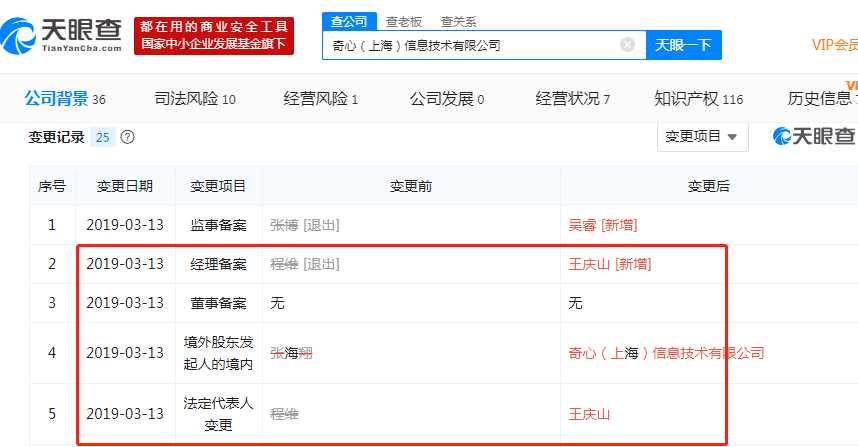
Task: Click struck-through 张海翔 entry
Action: pyautogui.click(x=291, y=353)
